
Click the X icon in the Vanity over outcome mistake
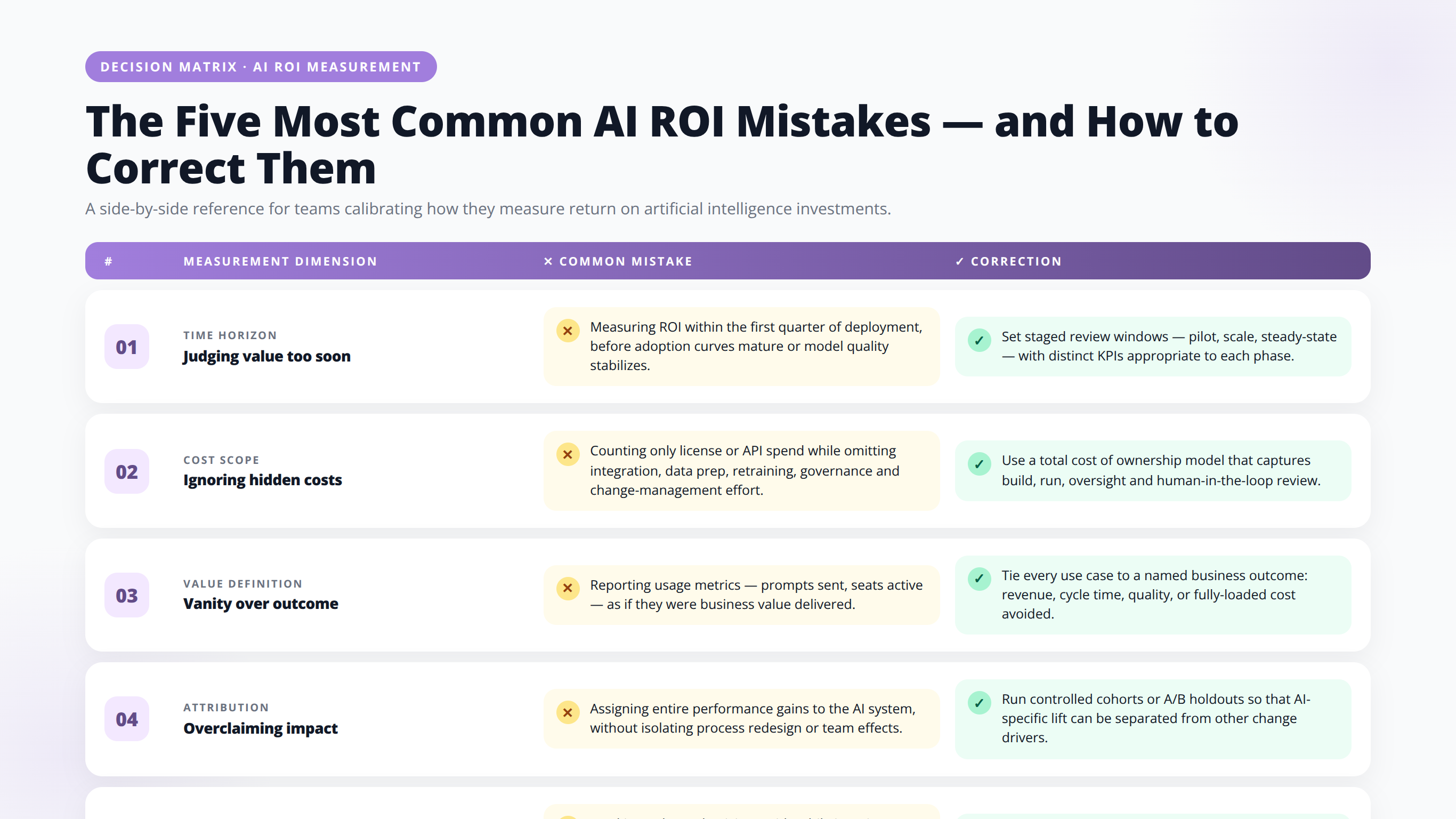point(568,589)
